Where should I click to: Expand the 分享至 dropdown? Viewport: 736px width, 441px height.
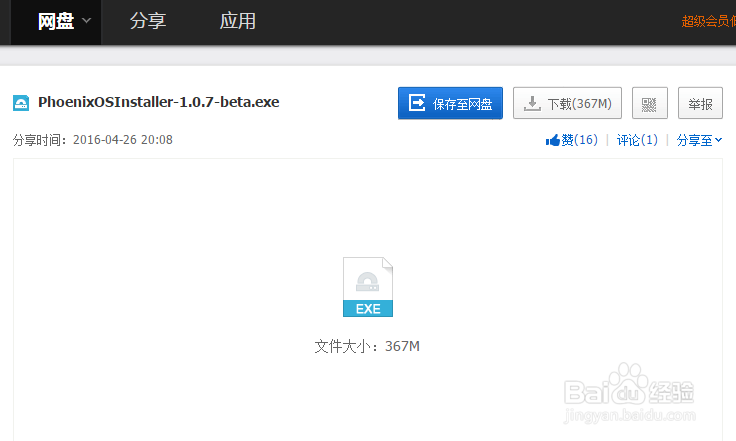point(699,140)
